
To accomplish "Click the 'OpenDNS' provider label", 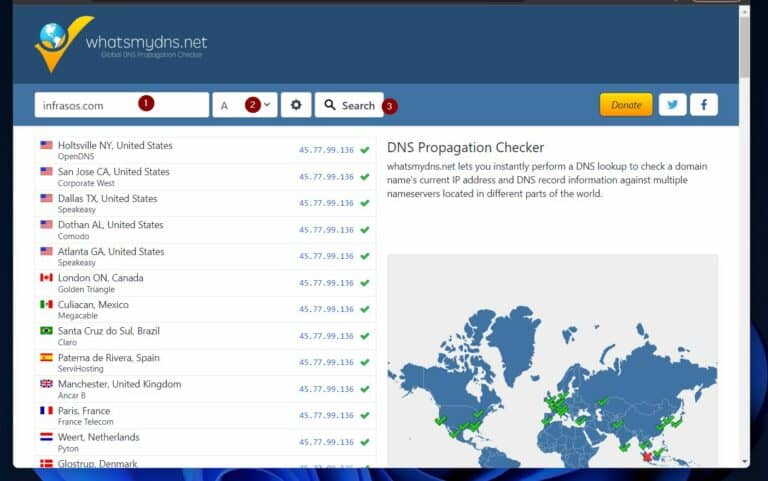I will coord(76,157).
